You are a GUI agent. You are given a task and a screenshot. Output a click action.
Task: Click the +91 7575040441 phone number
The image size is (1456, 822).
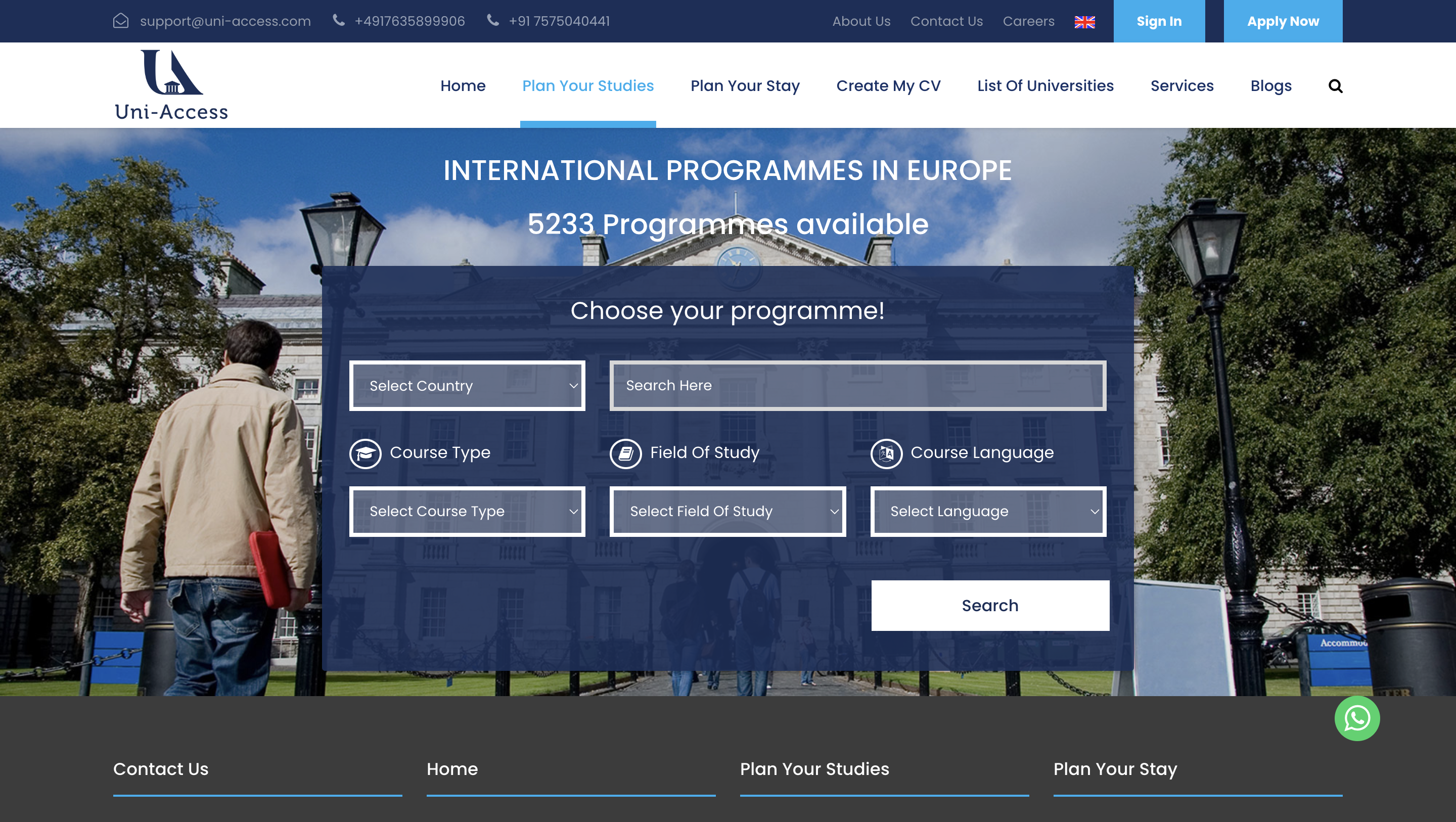[x=559, y=21]
